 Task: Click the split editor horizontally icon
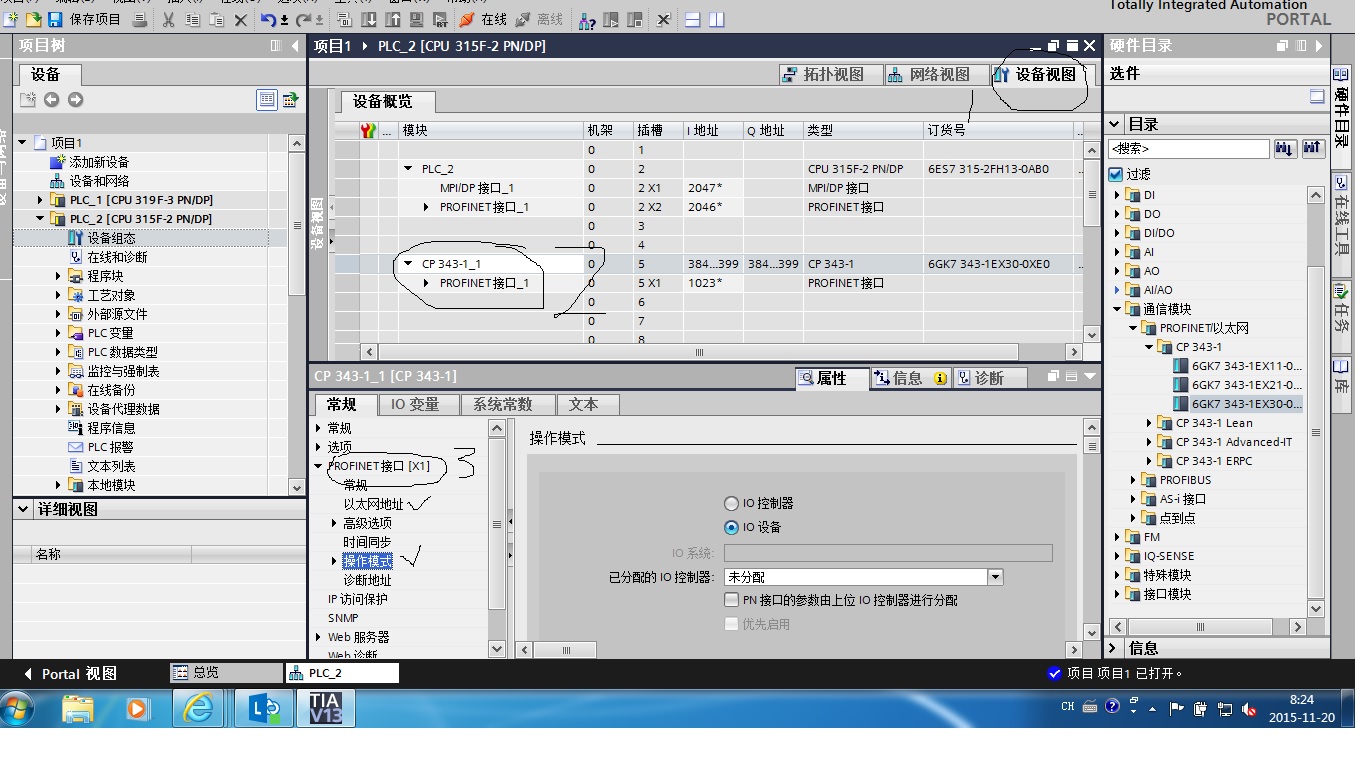[x=692, y=19]
